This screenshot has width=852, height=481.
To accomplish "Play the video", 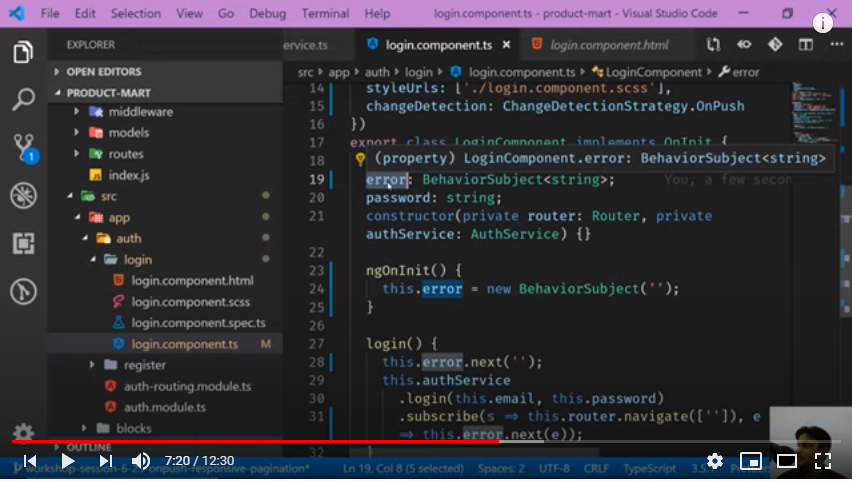I will click(x=67, y=461).
